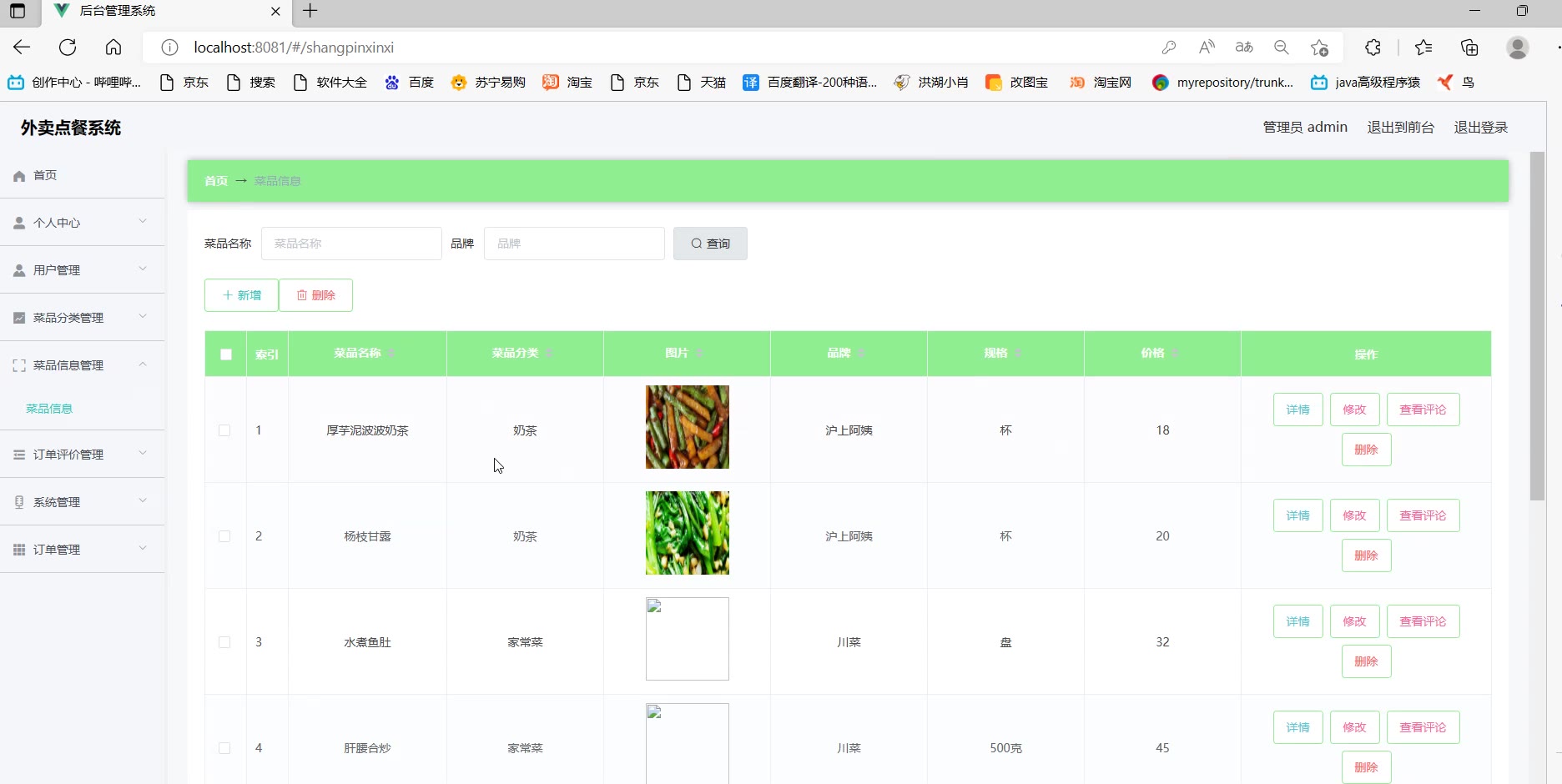Start read aloud from the address bar
The height and width of the screenshot is (784, 1562).
click(x=1207, y=48)
